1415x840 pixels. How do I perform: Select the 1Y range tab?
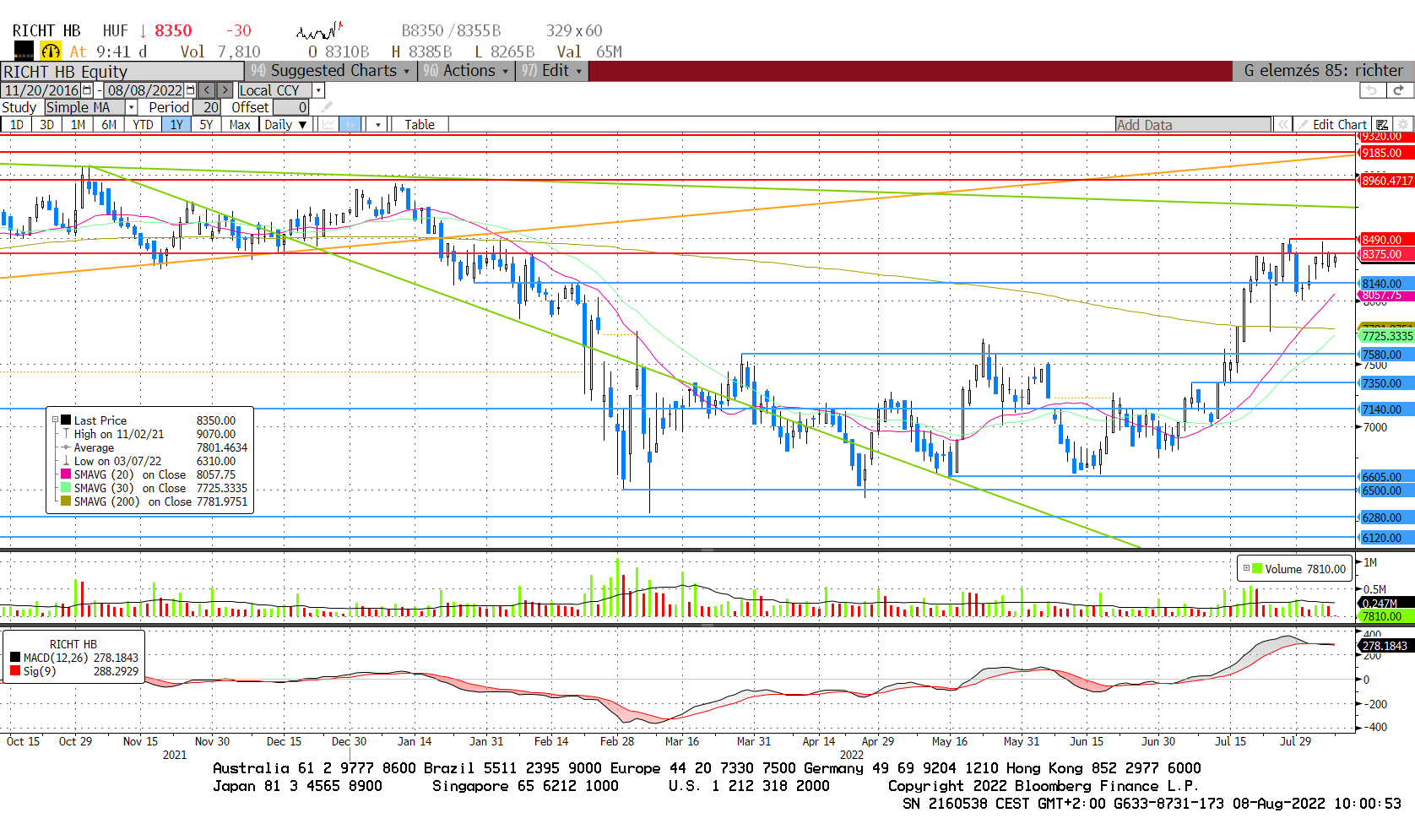point(176,125)
